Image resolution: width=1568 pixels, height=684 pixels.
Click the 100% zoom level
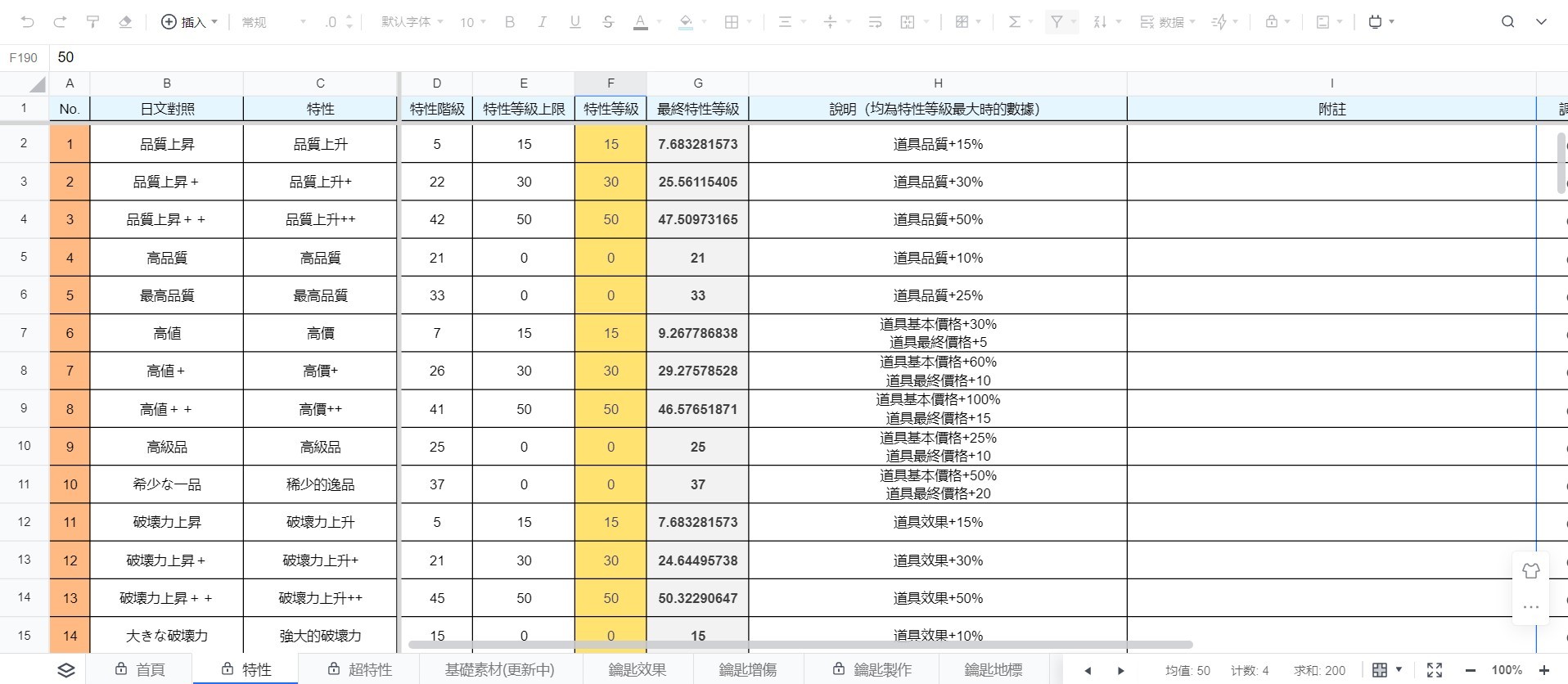point(1507,670)
